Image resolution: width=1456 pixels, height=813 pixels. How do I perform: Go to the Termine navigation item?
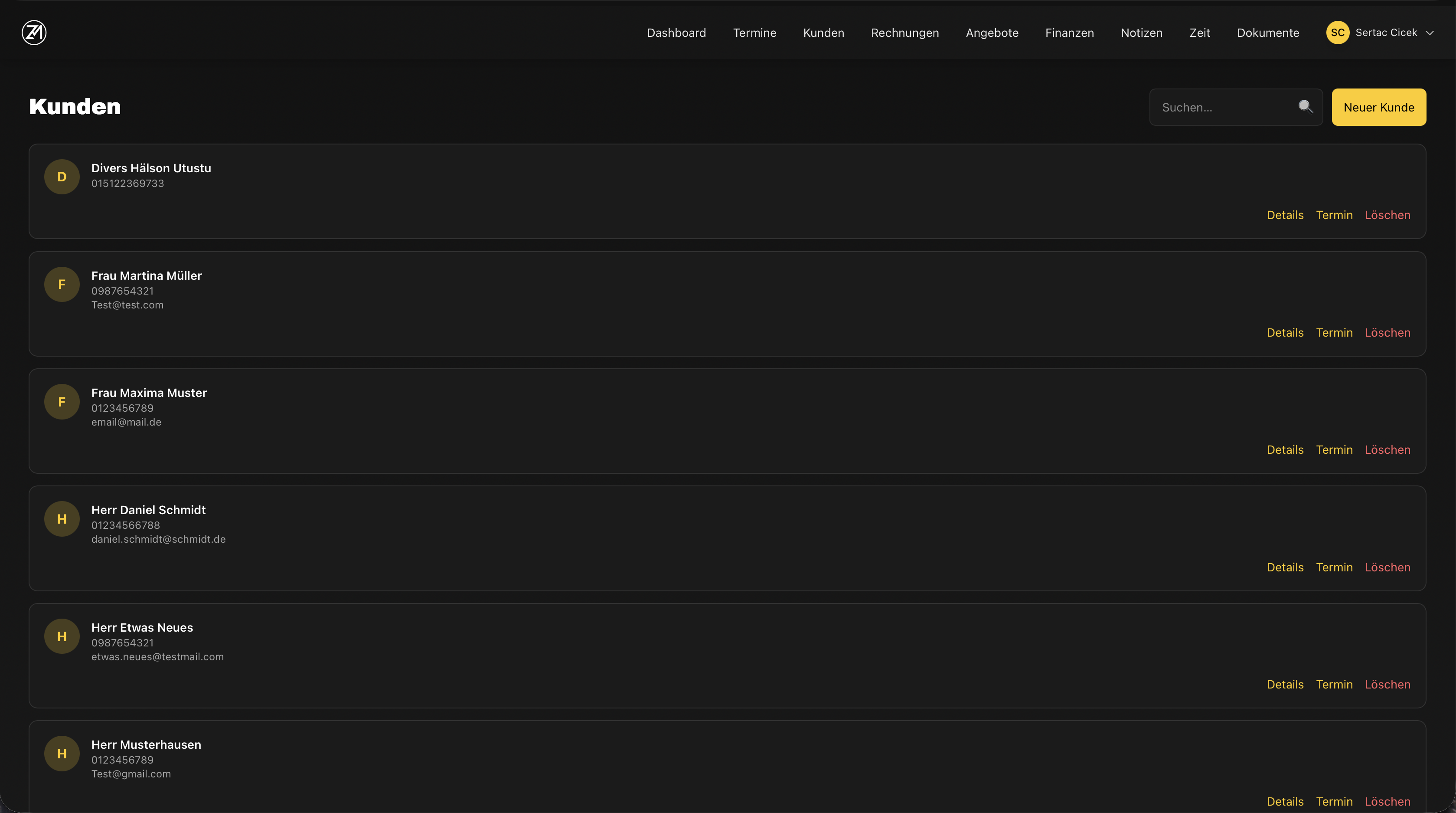(754, 33)
